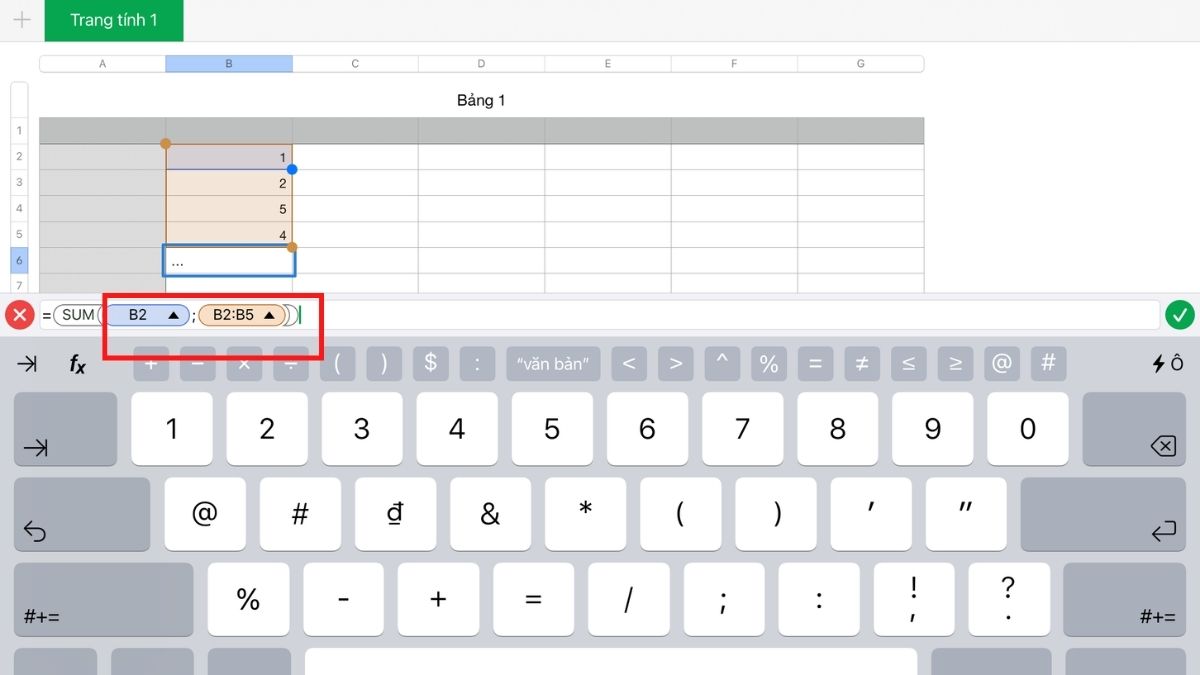The width and height of the screenshot is (1200, 675).
Task: Tap the semicolon ; key
Action: coord(723,600)
